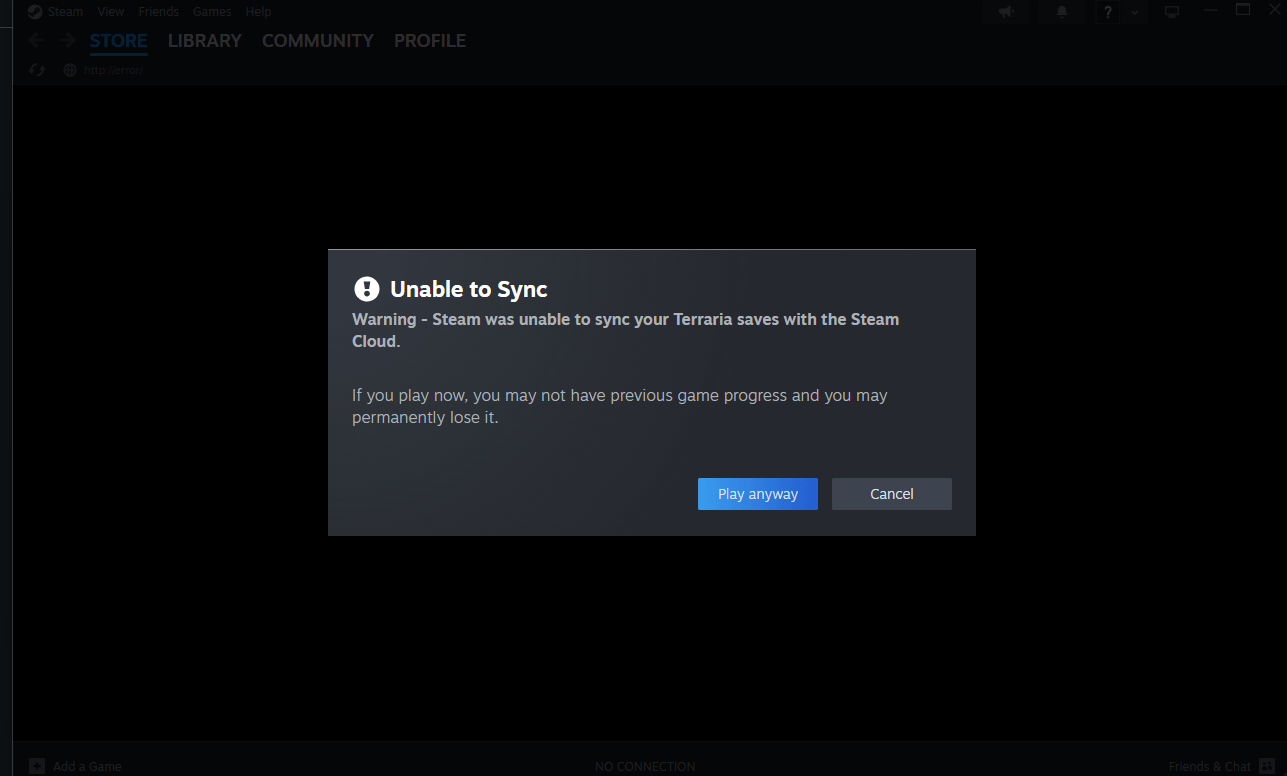Screen dimensions: 1287x776
Task: Switch to Big Picture mode monitor icon
Action: pyautogui.click(x=1172, y=12)
